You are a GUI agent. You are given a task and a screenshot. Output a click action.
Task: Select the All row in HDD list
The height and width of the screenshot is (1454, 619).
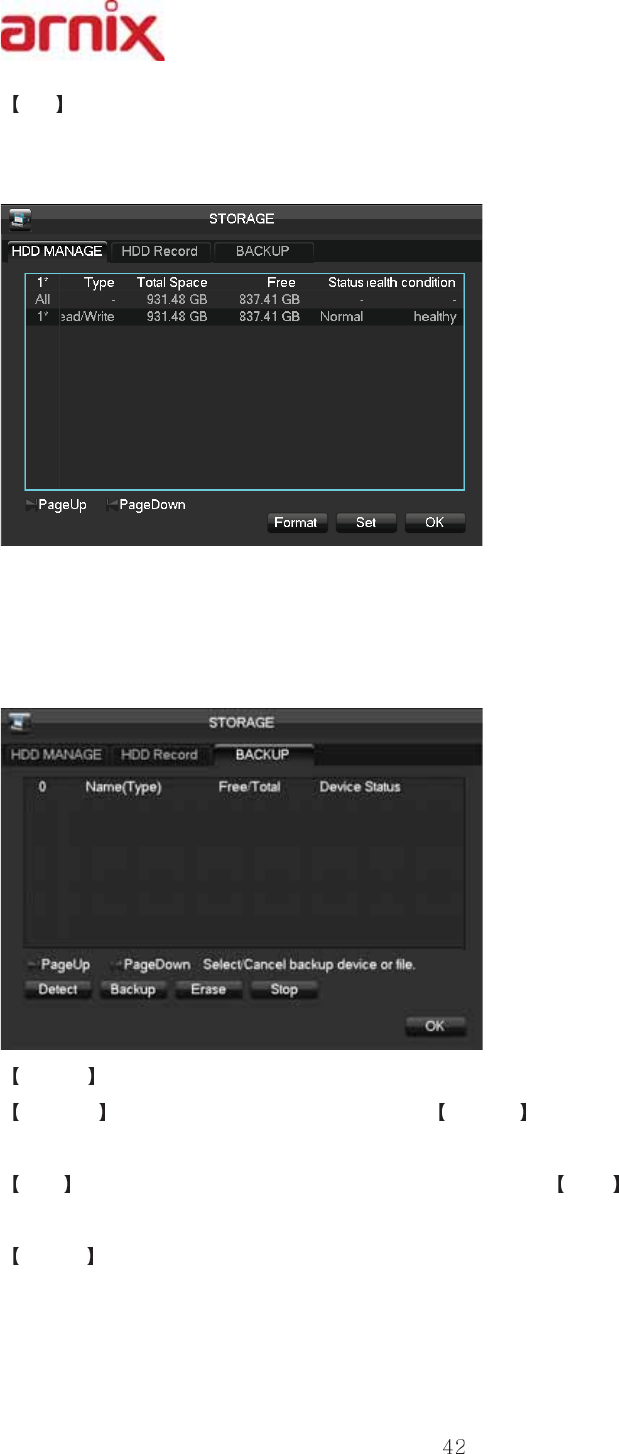point(245,299)
